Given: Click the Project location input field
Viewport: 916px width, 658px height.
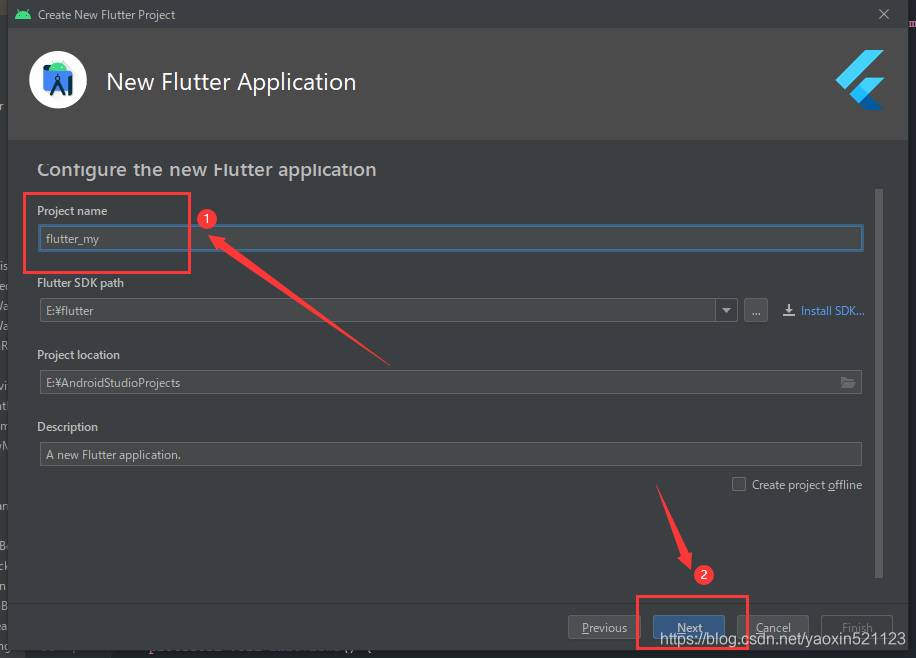Looking at the screenshot, I should coord(450,382).
